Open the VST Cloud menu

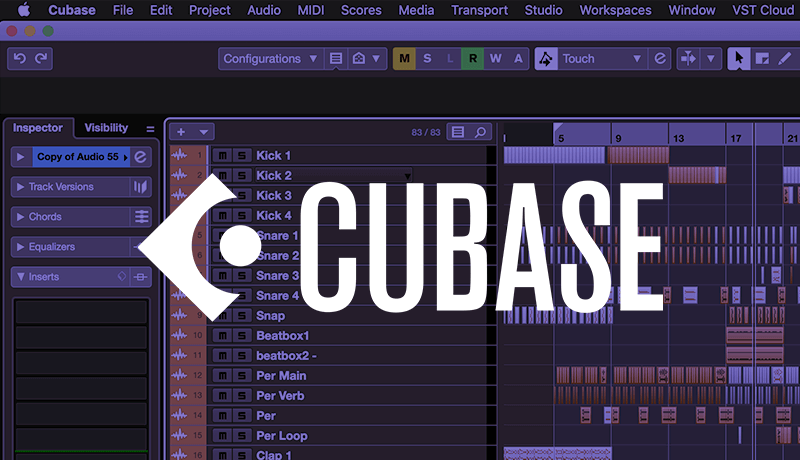point(763,10)
